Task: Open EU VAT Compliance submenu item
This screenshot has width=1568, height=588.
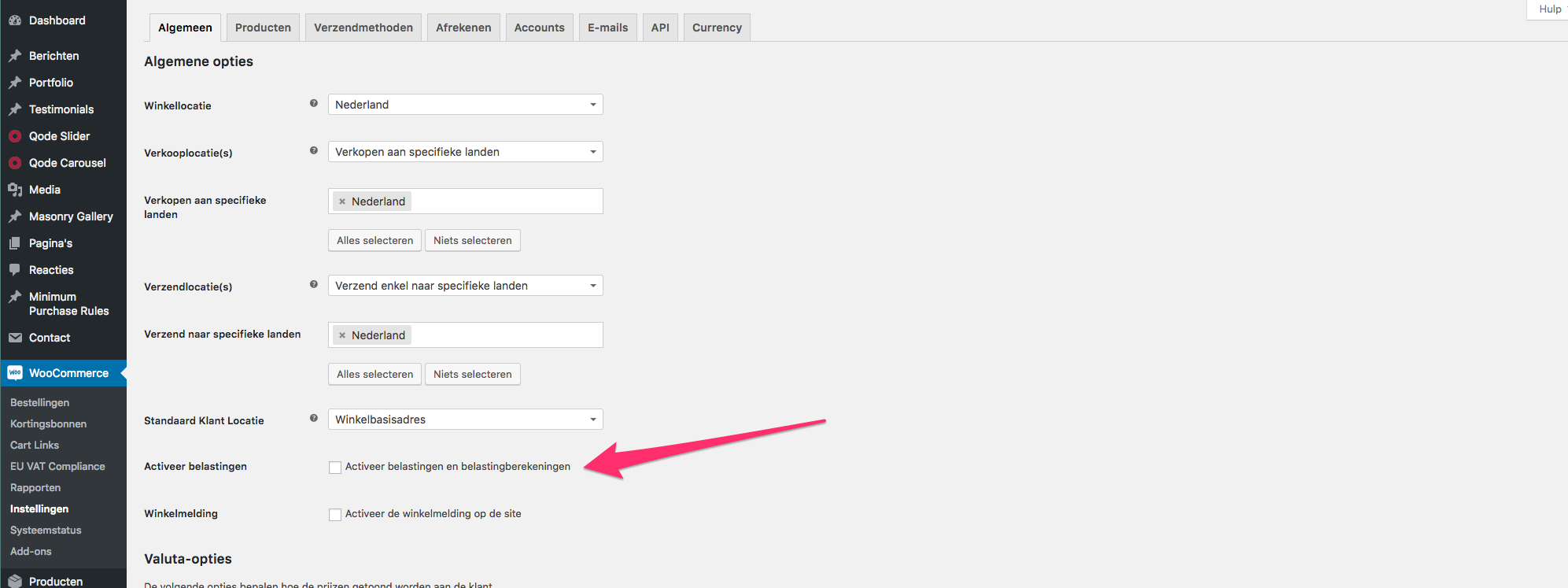Action: [x=57, y=466]
